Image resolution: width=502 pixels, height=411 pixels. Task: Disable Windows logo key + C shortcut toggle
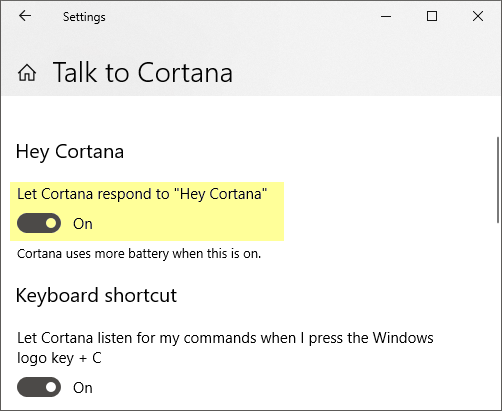(x=39, y=387)
